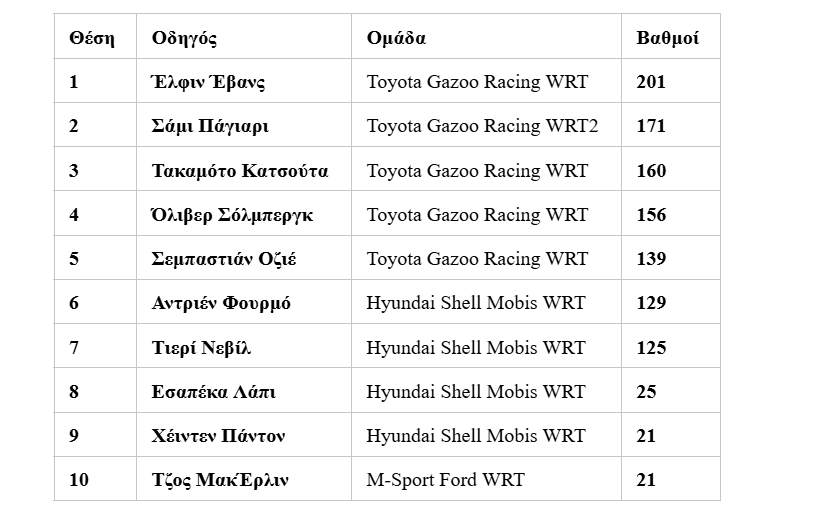Click the Τακαμότο Κατσούτα cell
The height and width of the screenshot is (519, 828).
(x=244, y=169)
